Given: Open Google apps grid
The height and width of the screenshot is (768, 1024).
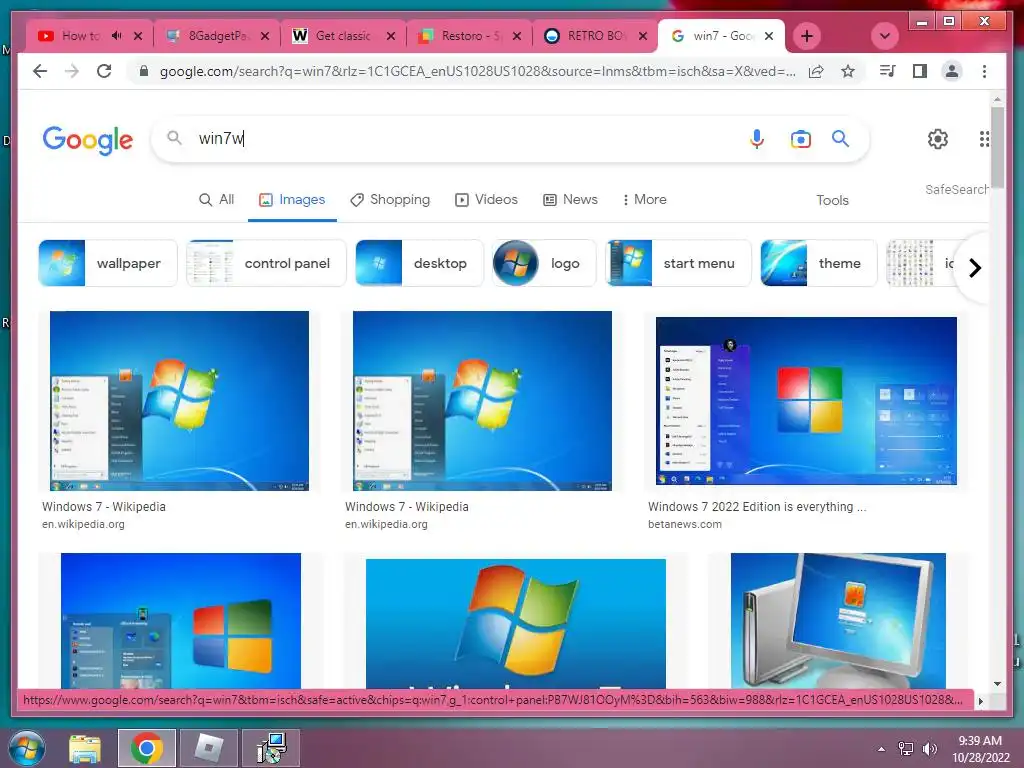Looking at the screenshot, I should (x=984, y=138).
